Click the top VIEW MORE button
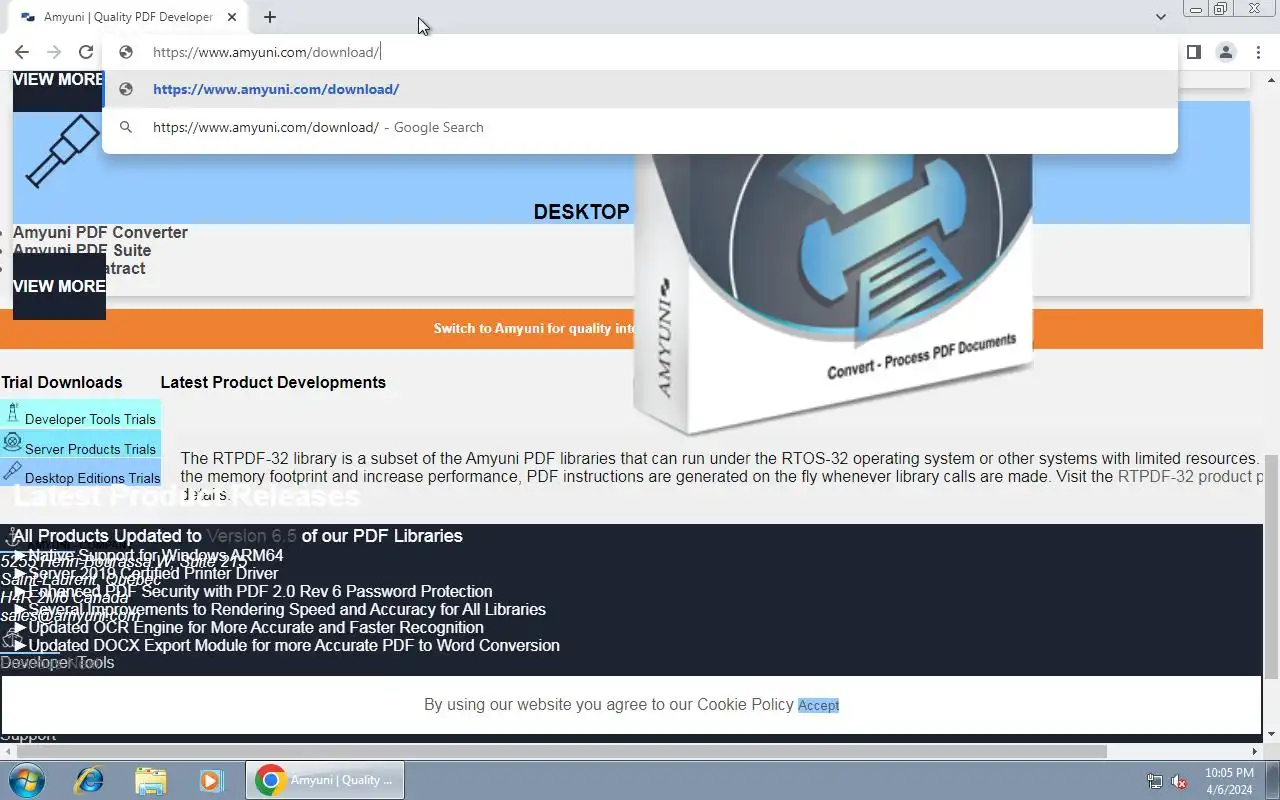The width and height of the screenshot is (1280, 800). 58,80
